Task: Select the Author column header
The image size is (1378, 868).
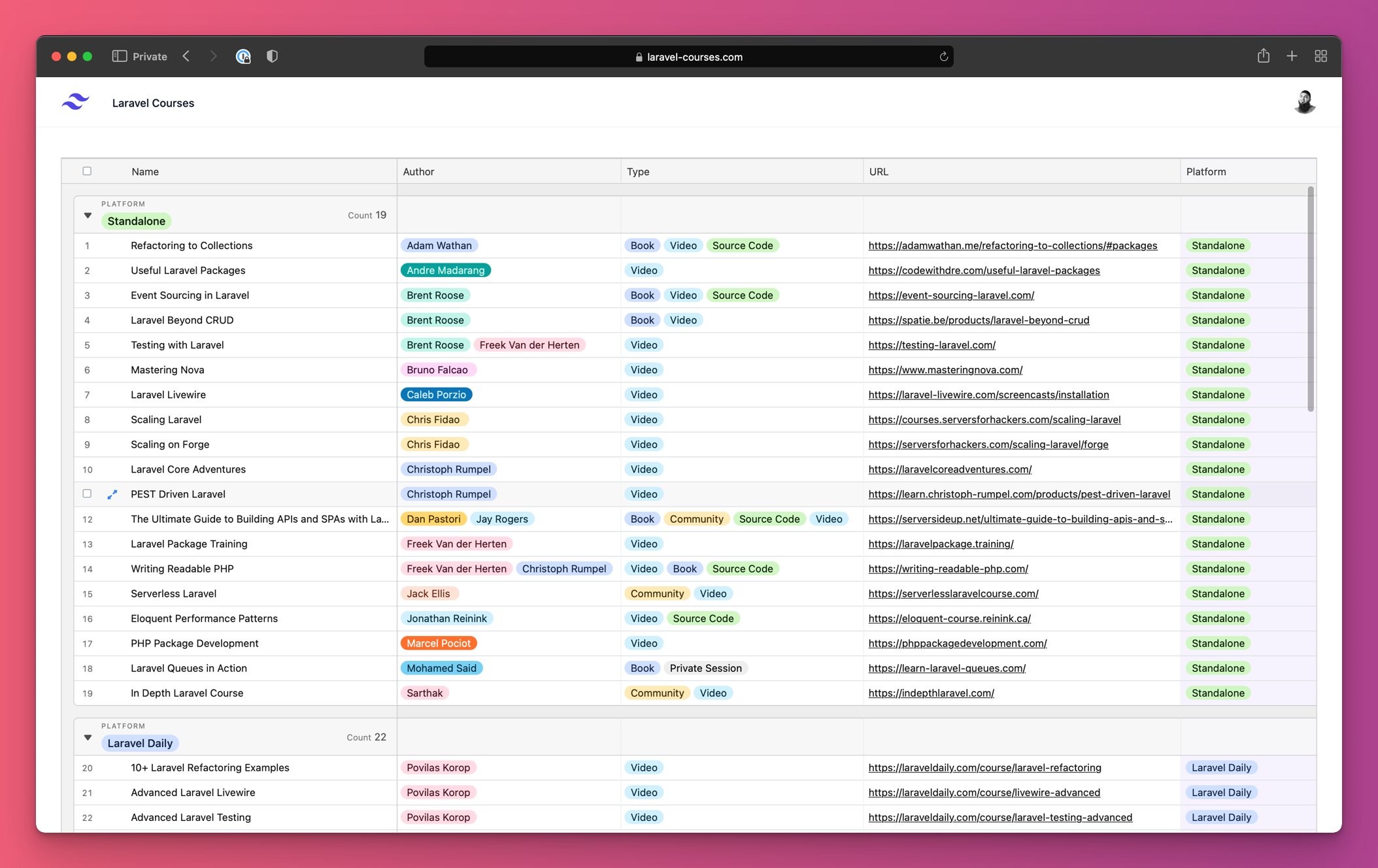Action: click(x=418, y=171)
